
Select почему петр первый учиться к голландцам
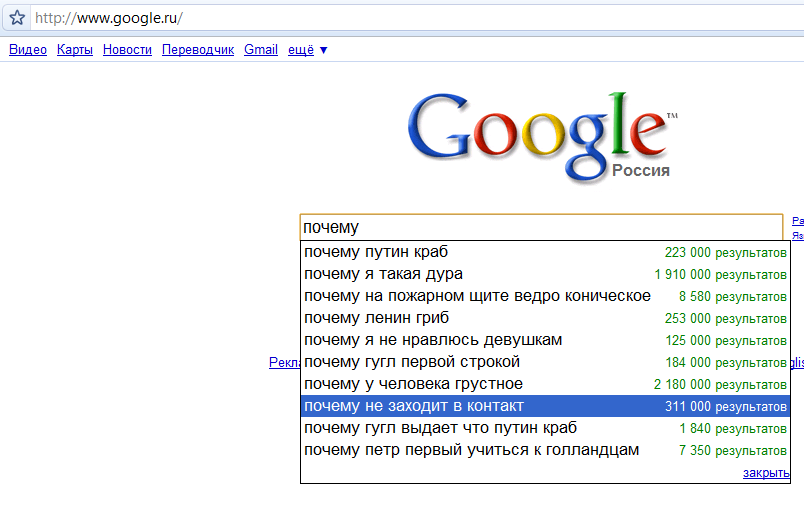545,450
